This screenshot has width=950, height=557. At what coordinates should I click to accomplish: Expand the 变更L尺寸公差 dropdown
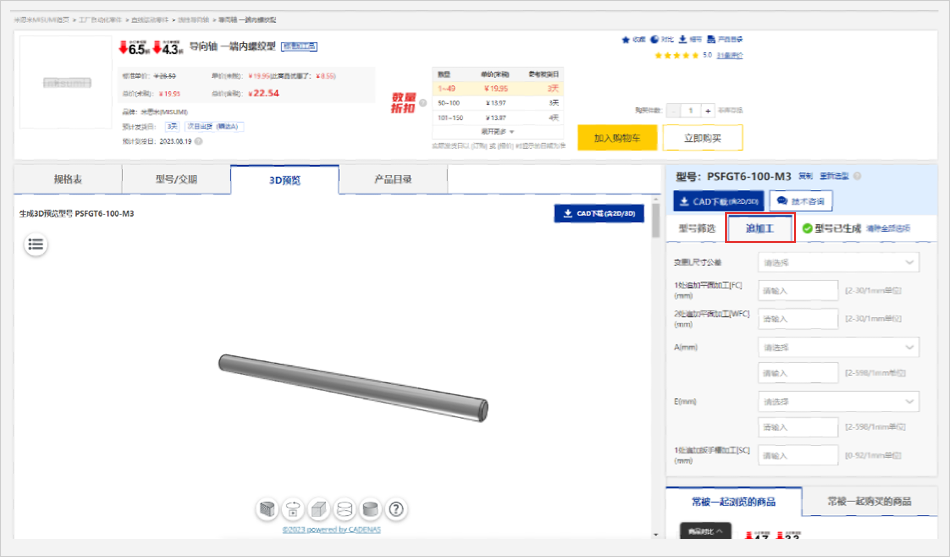tap(838, 262)
